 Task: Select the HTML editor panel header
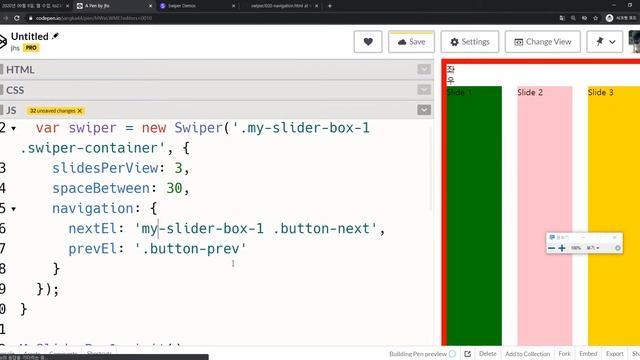216,69
